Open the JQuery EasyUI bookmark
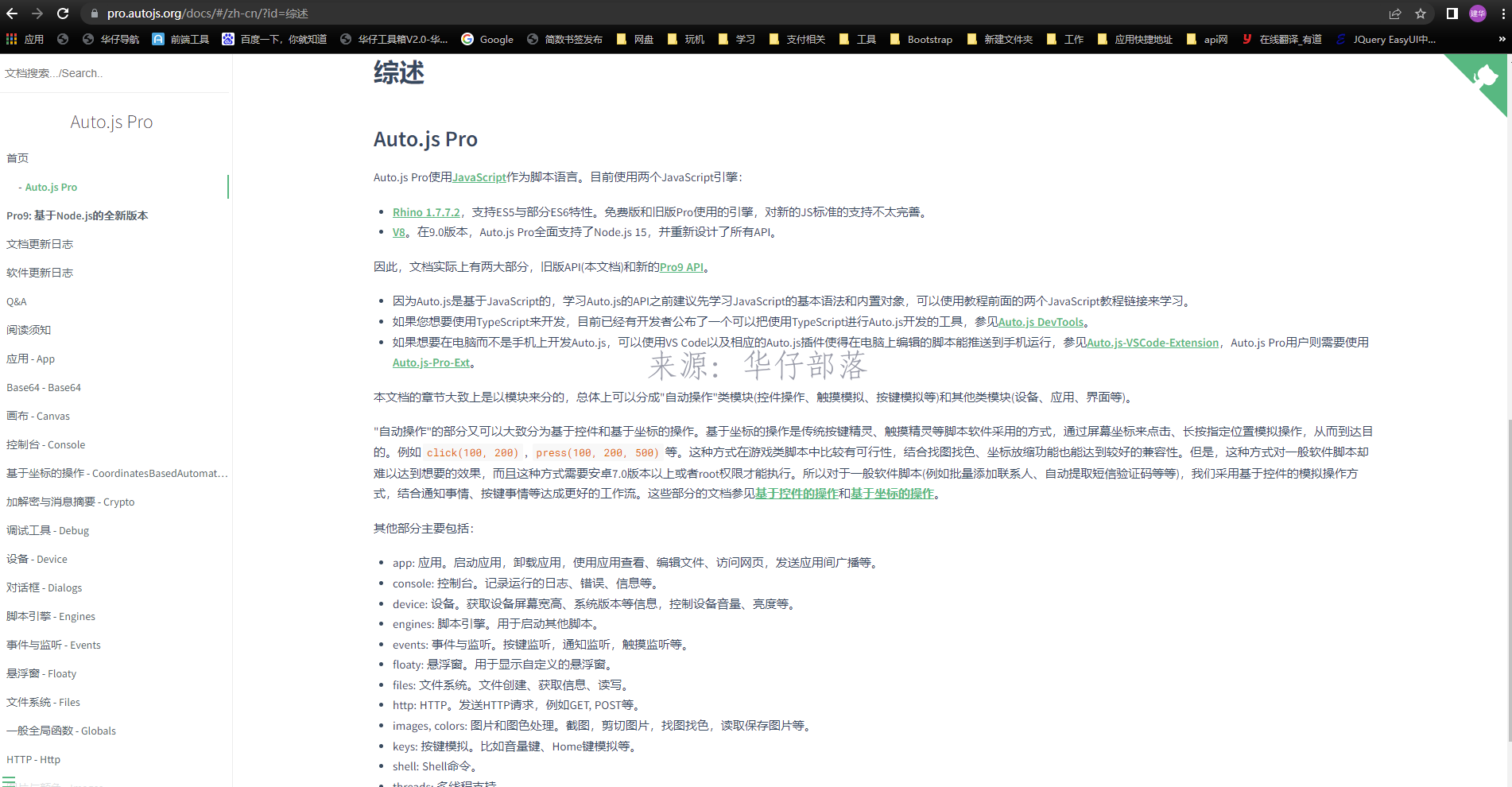This screenshot has height=787, width=1512. pos(1386,39)
